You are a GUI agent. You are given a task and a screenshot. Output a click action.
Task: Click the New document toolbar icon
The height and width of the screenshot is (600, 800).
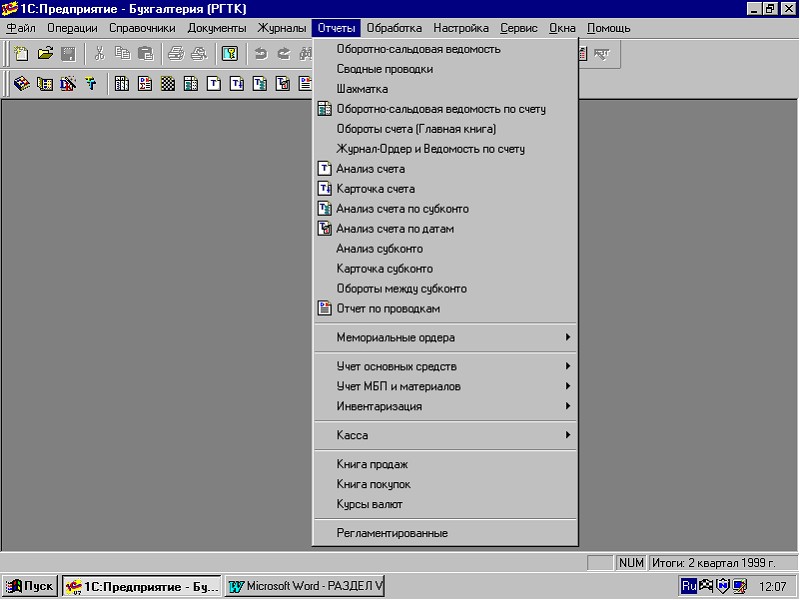point(21,54)
